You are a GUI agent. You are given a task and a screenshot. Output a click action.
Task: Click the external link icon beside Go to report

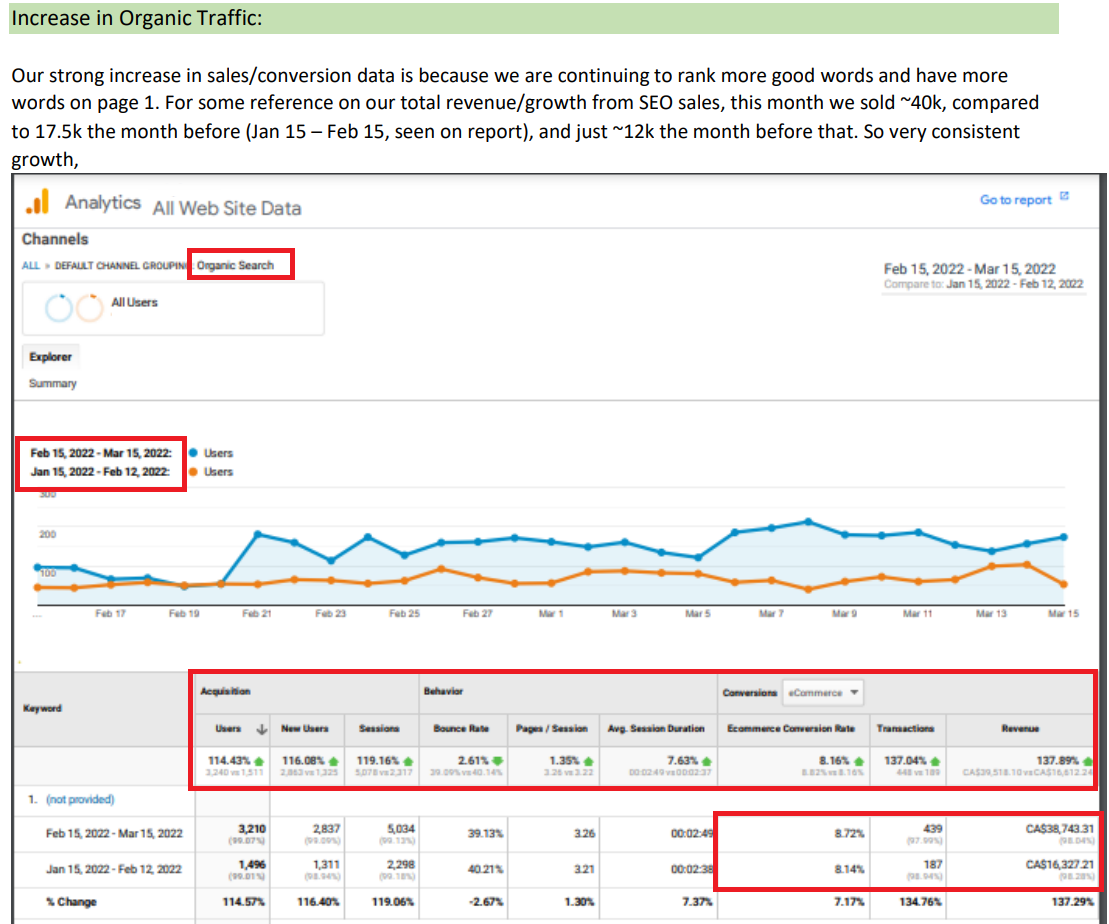click(x=1064, y=197)
